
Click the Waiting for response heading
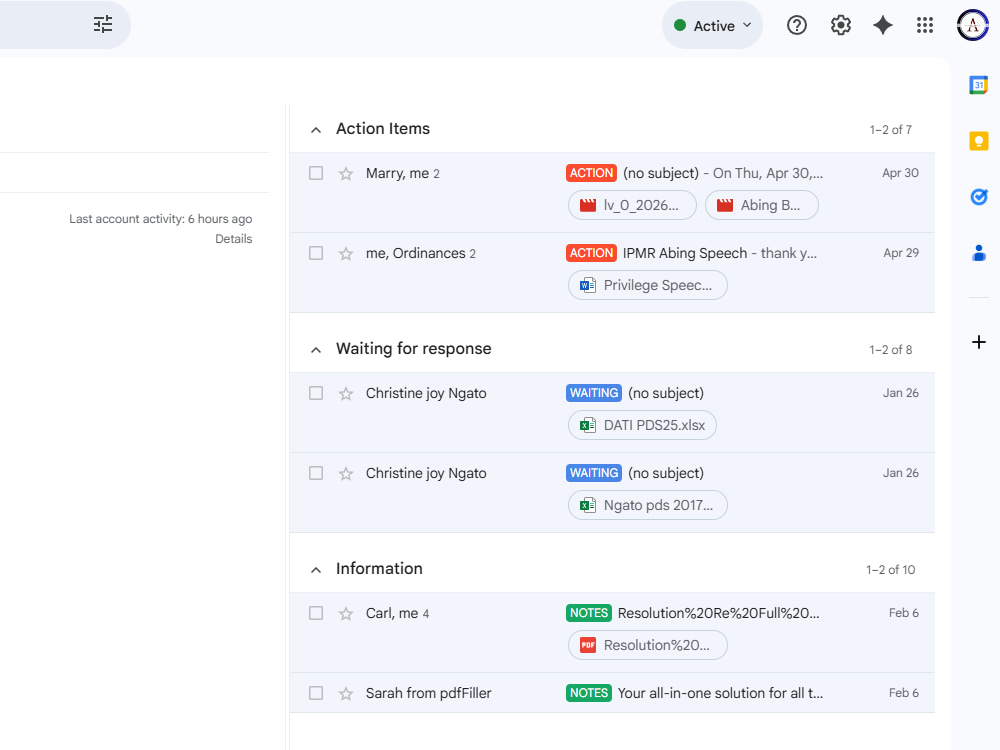[x=413, y=349]
